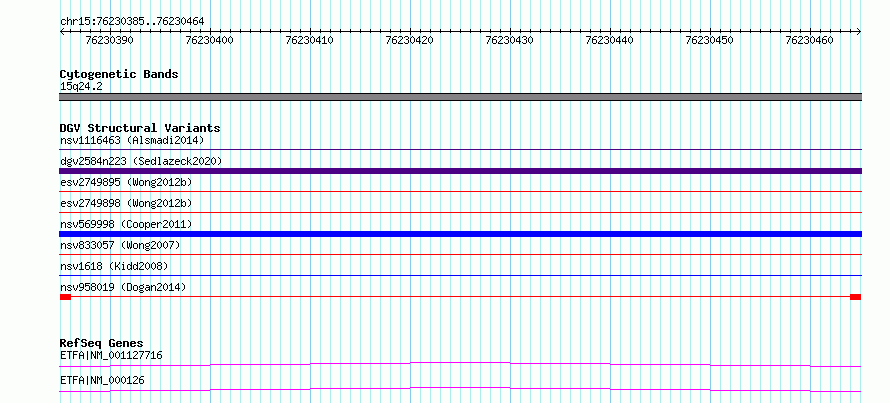
Task: Select variant nsv958019 (Dogan2014)
Action: (123, 287)
